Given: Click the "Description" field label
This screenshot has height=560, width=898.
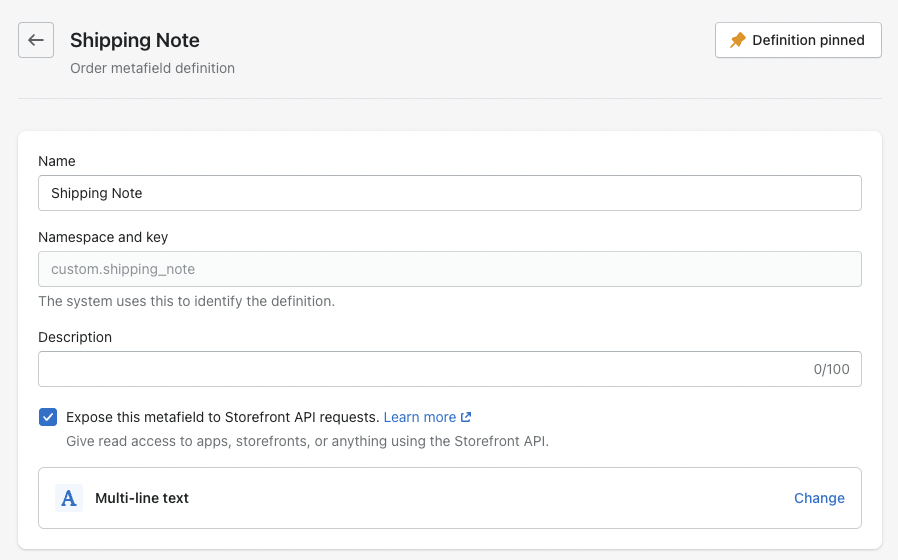Looking at the screenshot, I should pos(75,337).
